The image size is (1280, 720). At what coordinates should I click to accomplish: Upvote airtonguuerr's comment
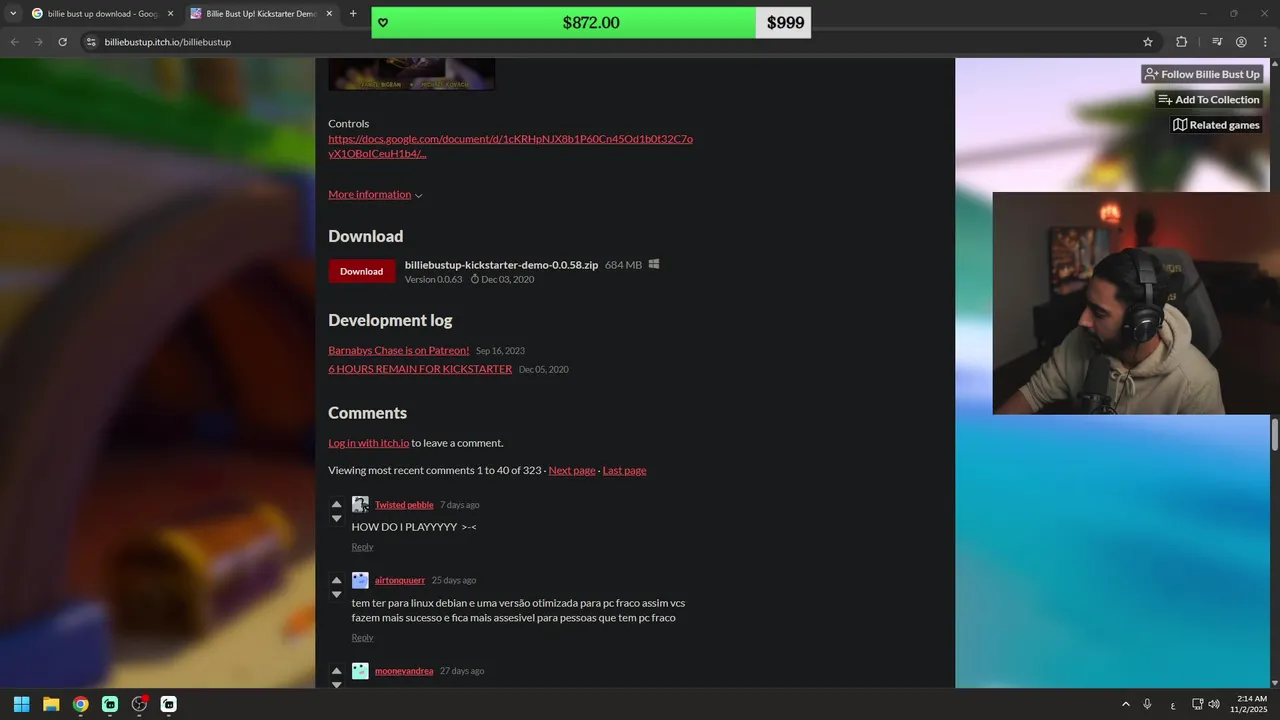click(x=336, y=580)
